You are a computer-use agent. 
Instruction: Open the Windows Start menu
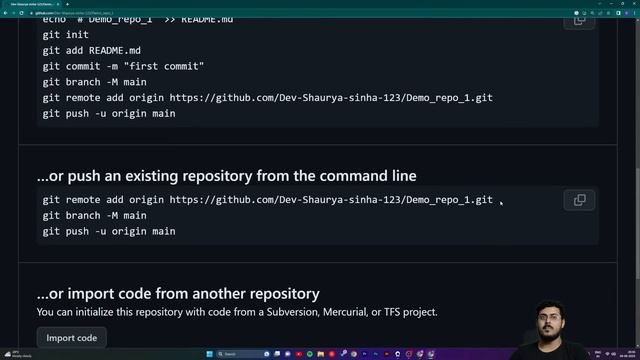[209, 354]
